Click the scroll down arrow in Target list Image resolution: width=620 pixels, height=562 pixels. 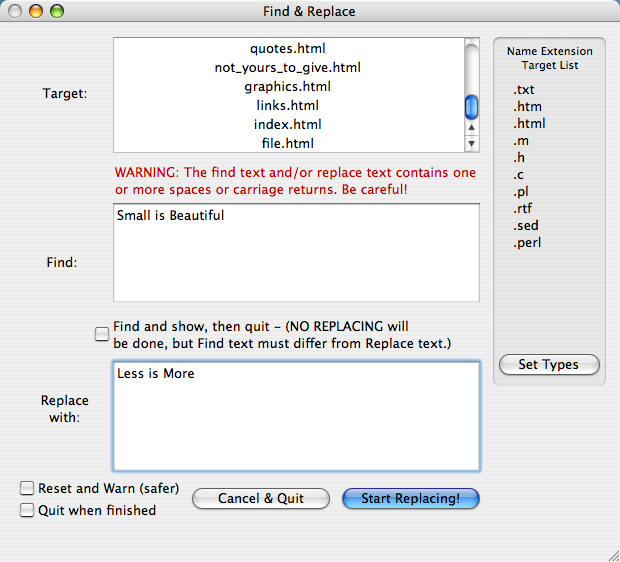(472, 143)
